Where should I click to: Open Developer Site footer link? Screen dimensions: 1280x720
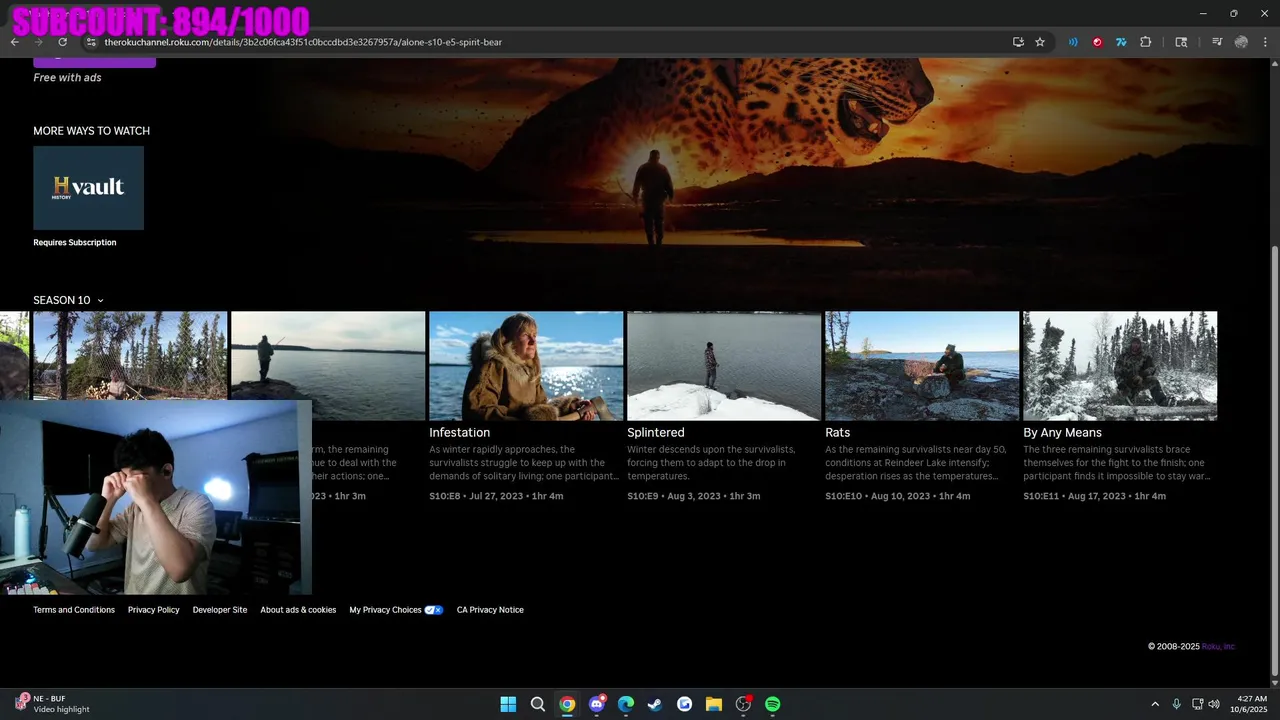click(x=220, y=610)
